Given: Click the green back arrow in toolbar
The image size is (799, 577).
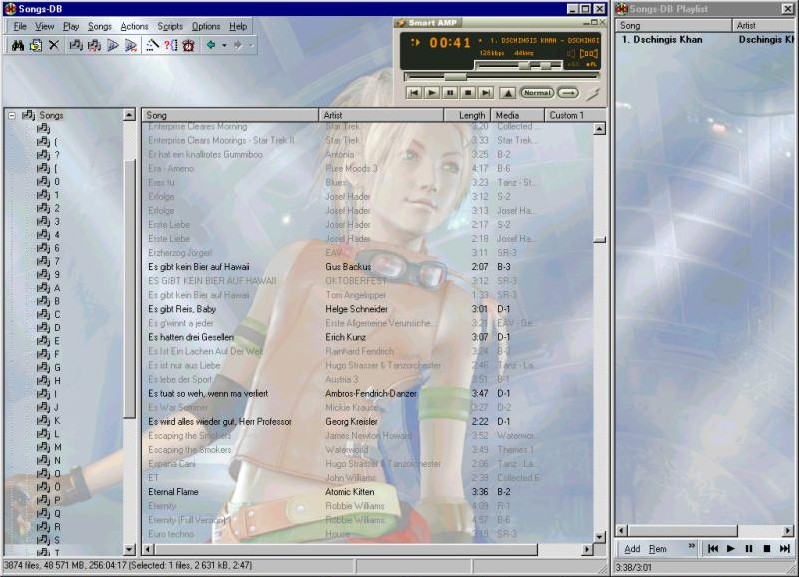Looking at the screenshot, I should 210,45.
